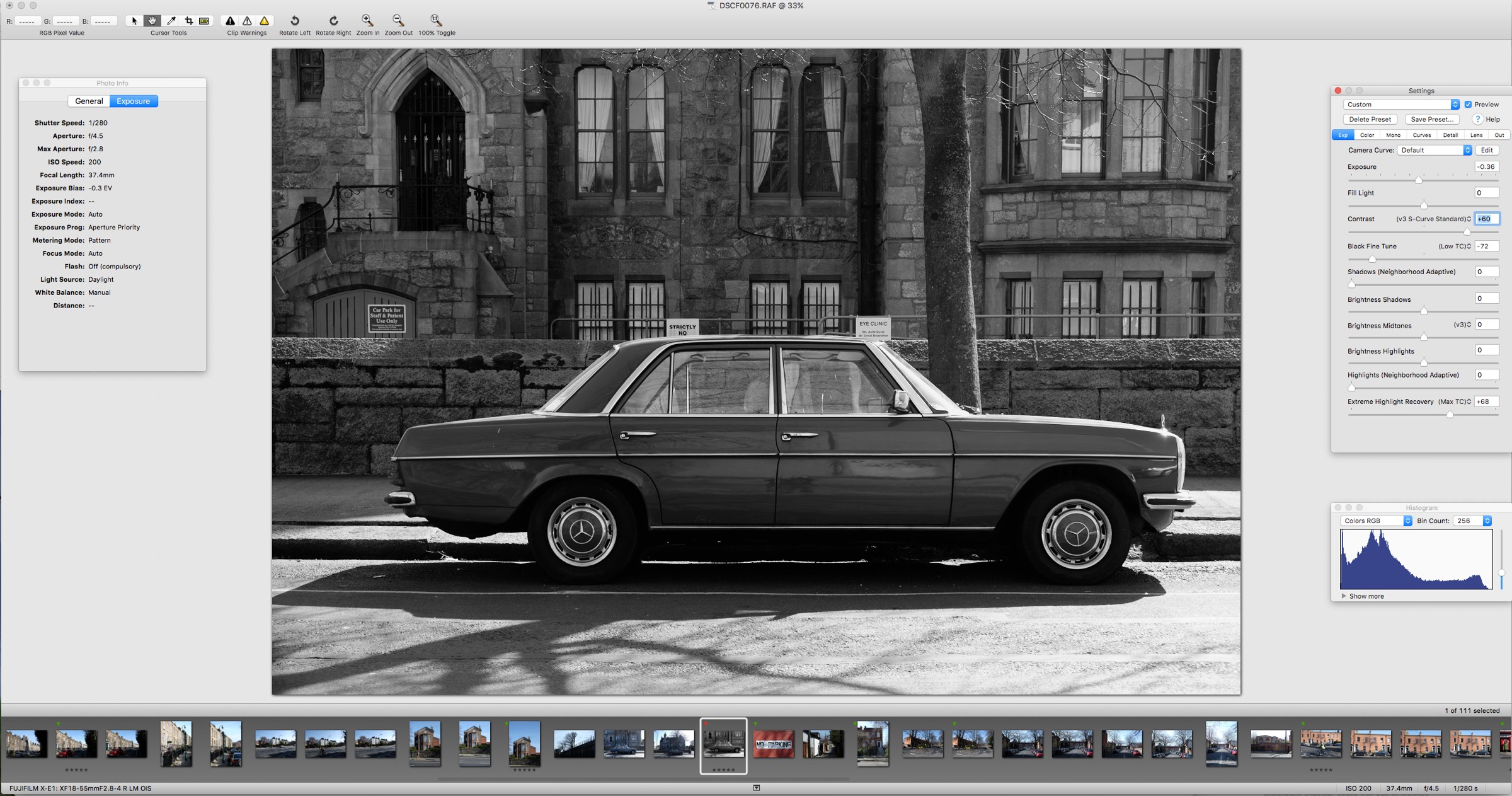Click the histogram vertical scale slider
Image resolution: width=1512 pixels, height=796 pixels.
click(x=1502, y=573)
